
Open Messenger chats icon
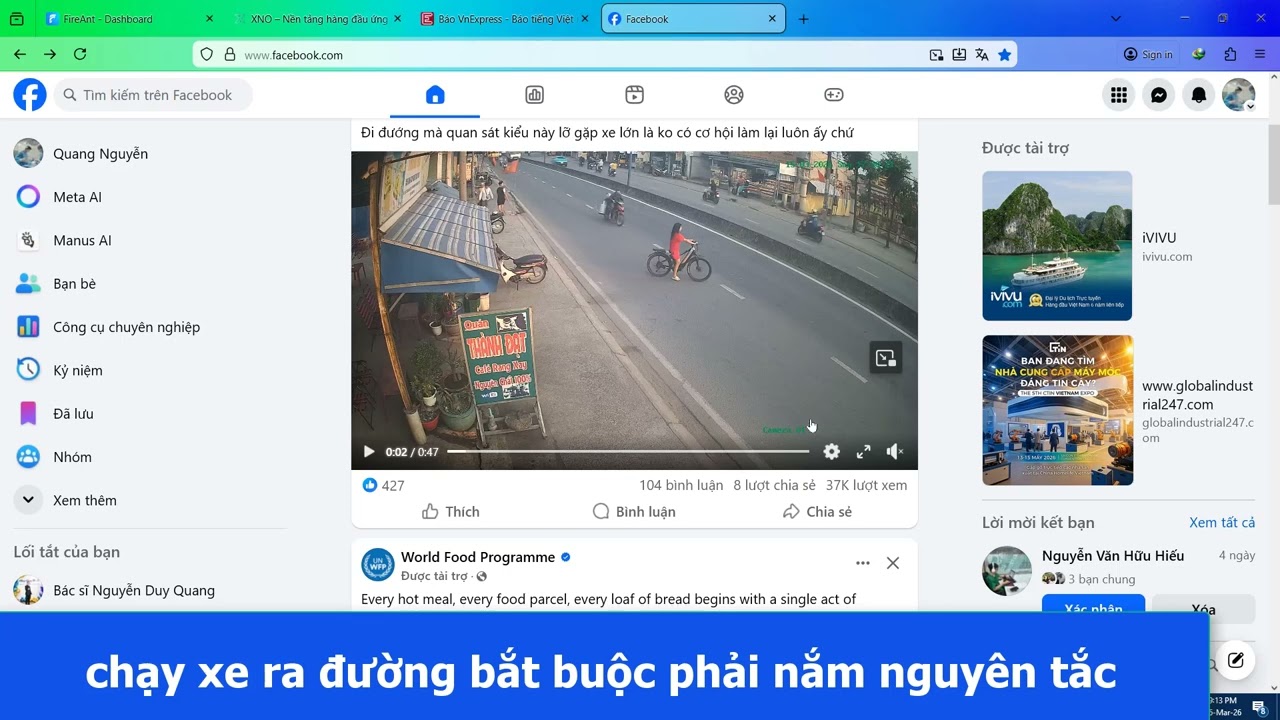1159,95
